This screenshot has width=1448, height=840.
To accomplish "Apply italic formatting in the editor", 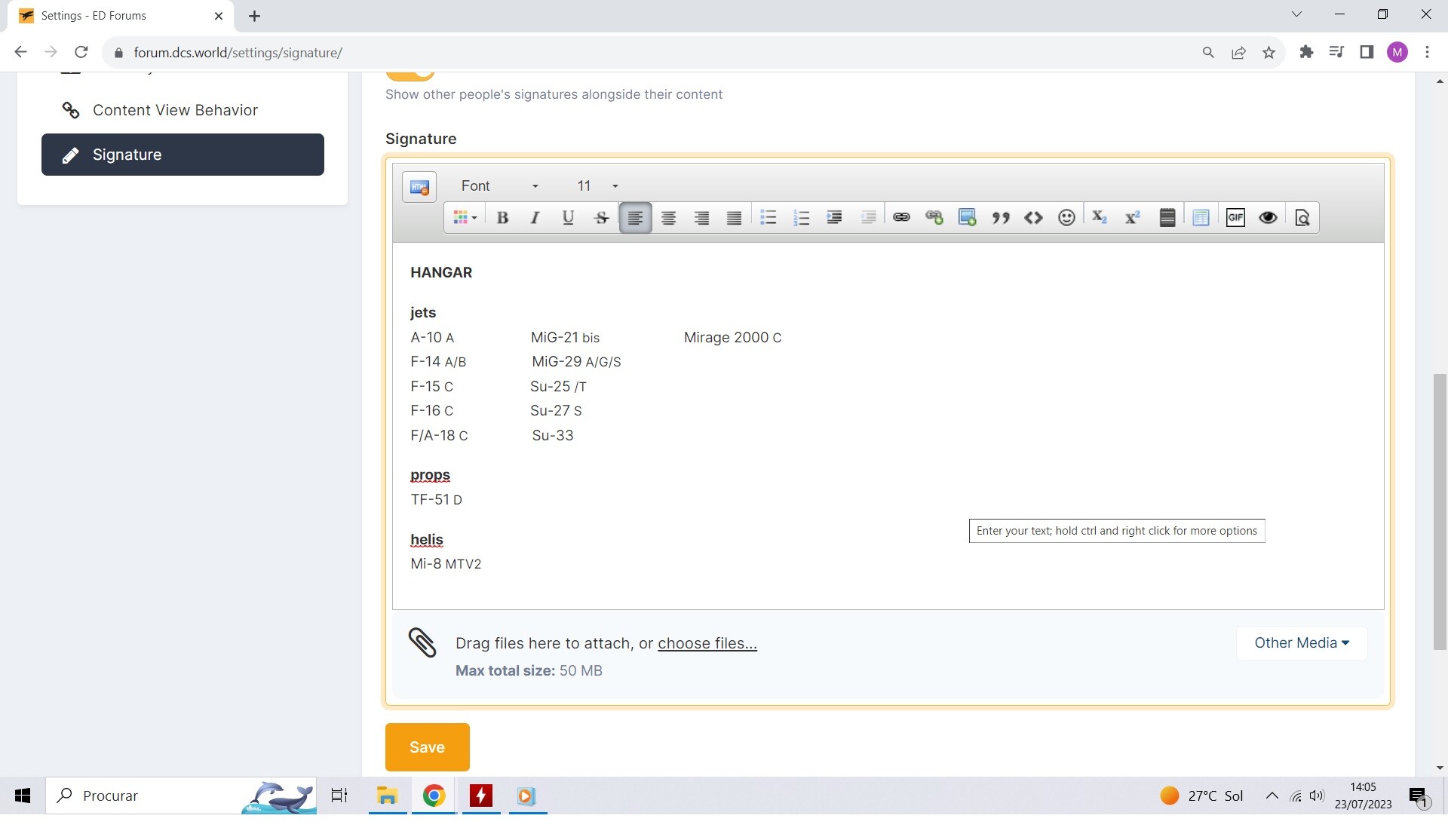I will 535,218.
